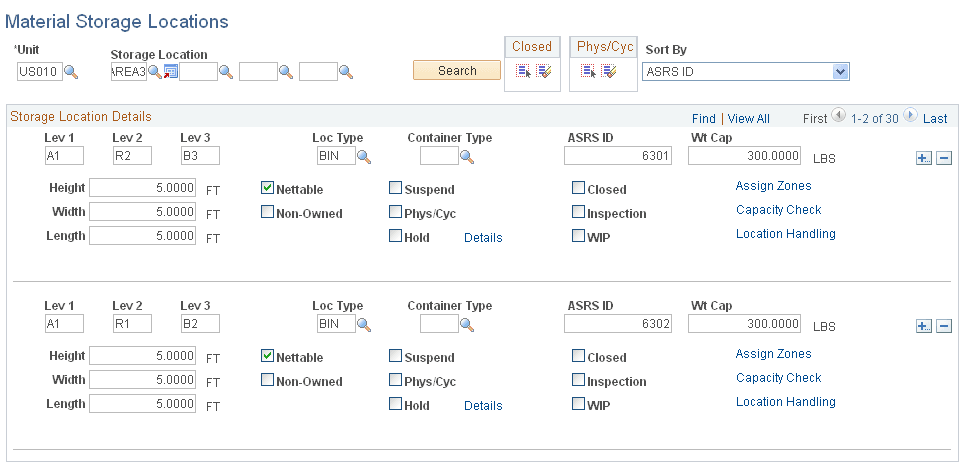Tick Closed checkbox in the second location
This screenshot has width=967, height=472.
(578, 355)
